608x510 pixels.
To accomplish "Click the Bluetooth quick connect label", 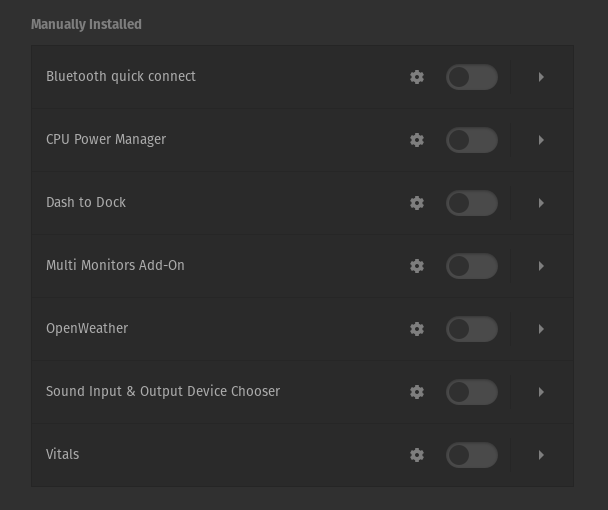I will (x=121, y=77).
